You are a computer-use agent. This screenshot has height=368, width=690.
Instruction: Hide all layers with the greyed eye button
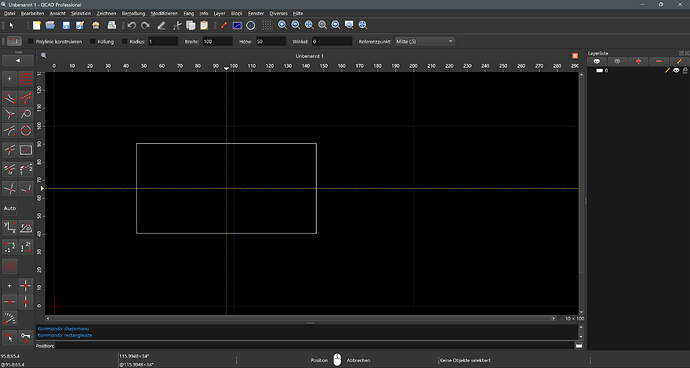click(617, 61)
